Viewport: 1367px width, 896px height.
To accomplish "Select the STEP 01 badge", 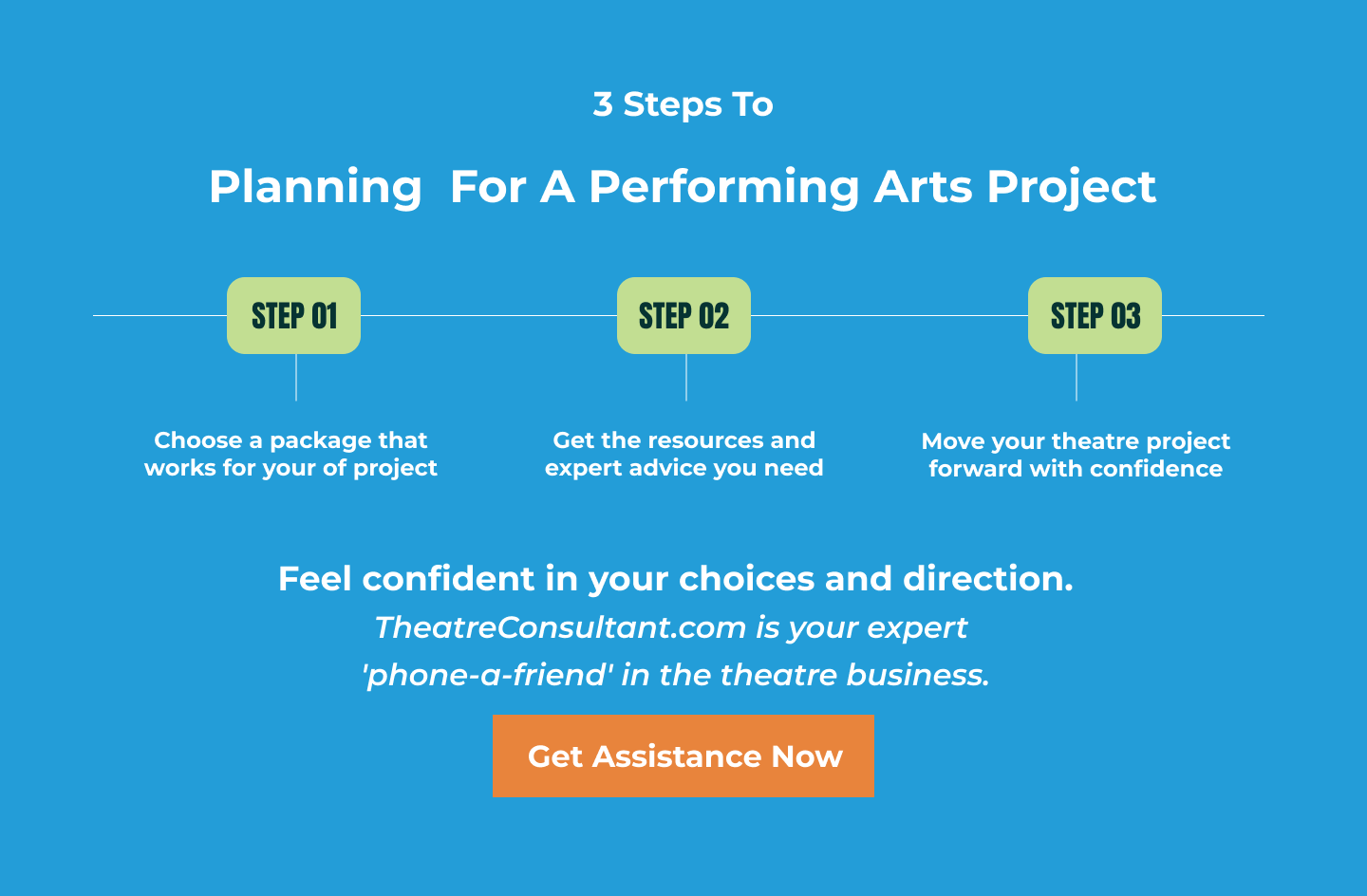I will [x=293, y=315].
